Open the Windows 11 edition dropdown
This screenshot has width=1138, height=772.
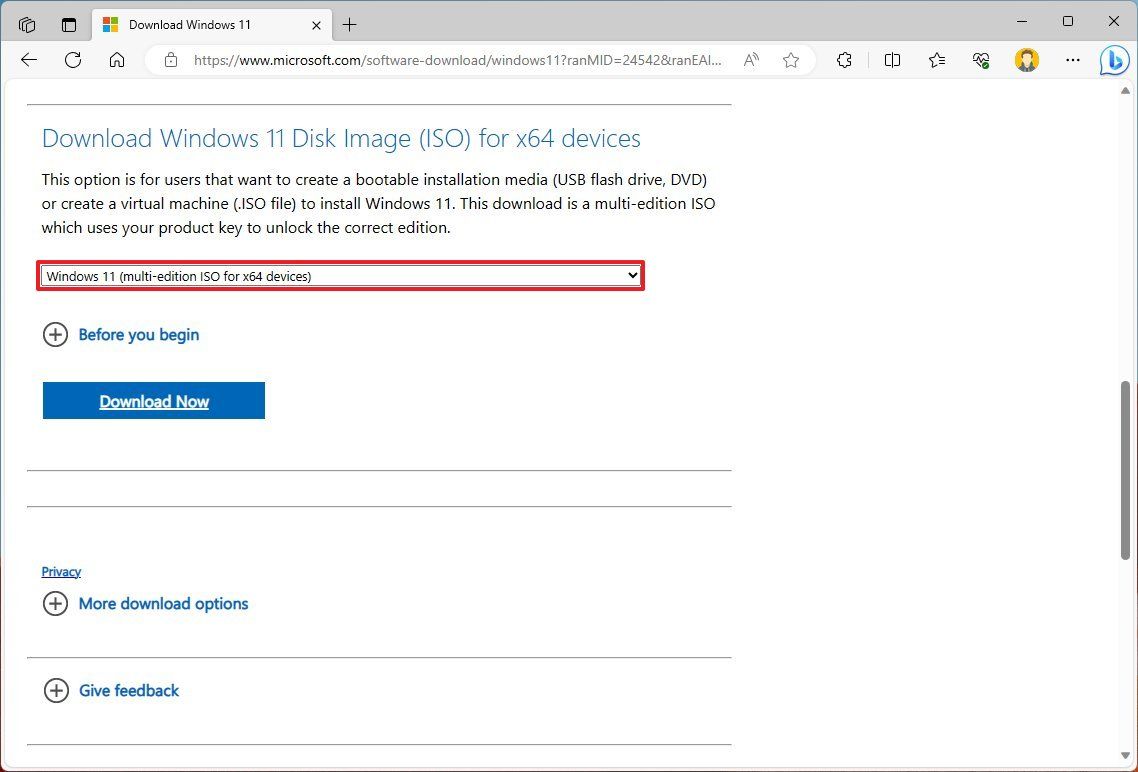tap(340, 275)
